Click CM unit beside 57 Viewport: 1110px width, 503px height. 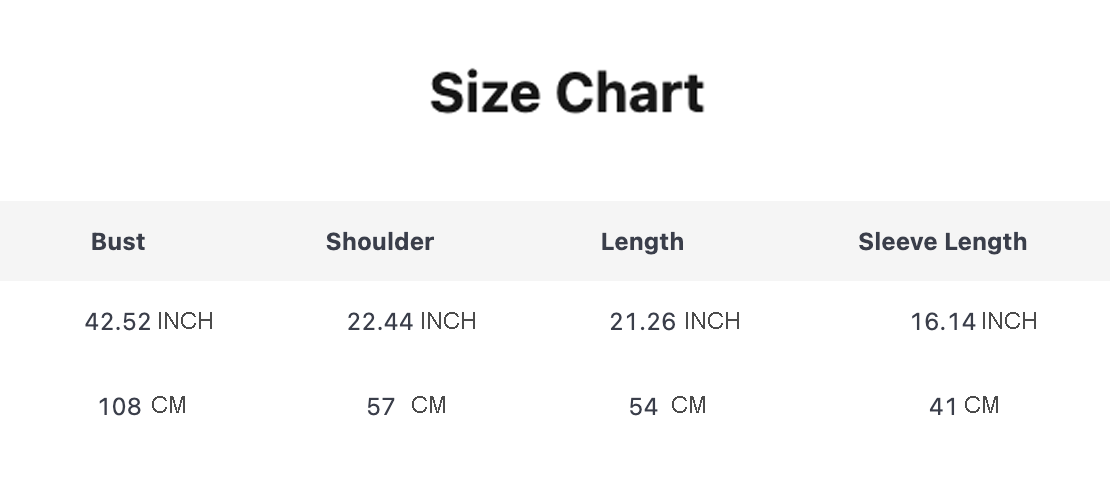[x=429, y=405]
